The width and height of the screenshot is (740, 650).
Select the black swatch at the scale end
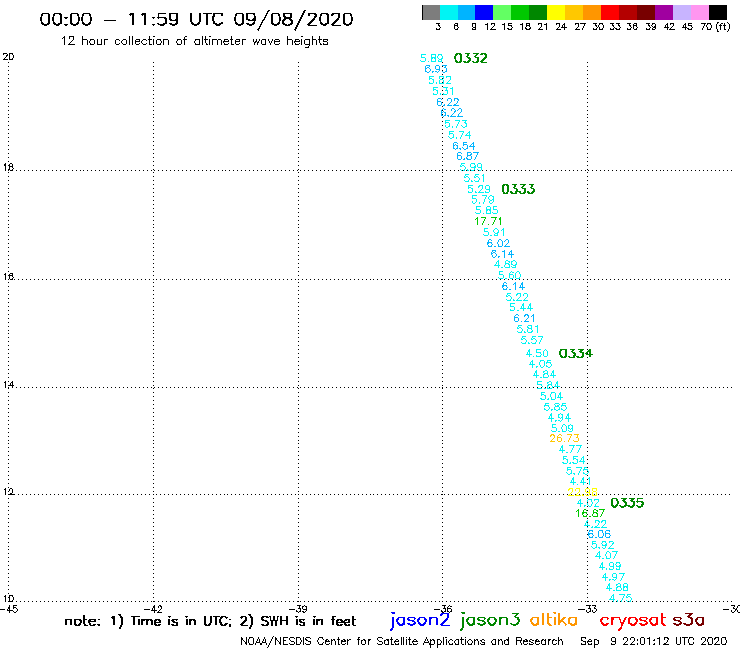pyautogui.click(x=717, y=12)
